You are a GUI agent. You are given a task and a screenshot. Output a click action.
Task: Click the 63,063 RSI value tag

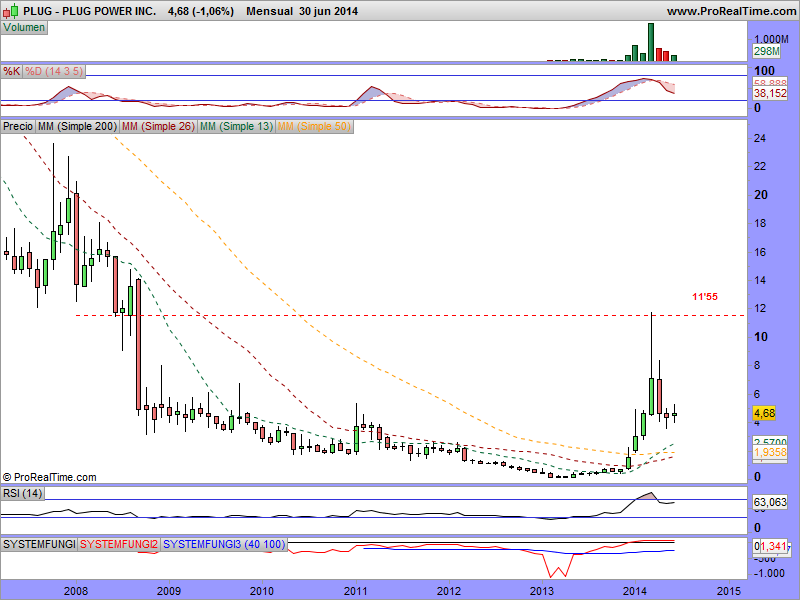[770, 502]
